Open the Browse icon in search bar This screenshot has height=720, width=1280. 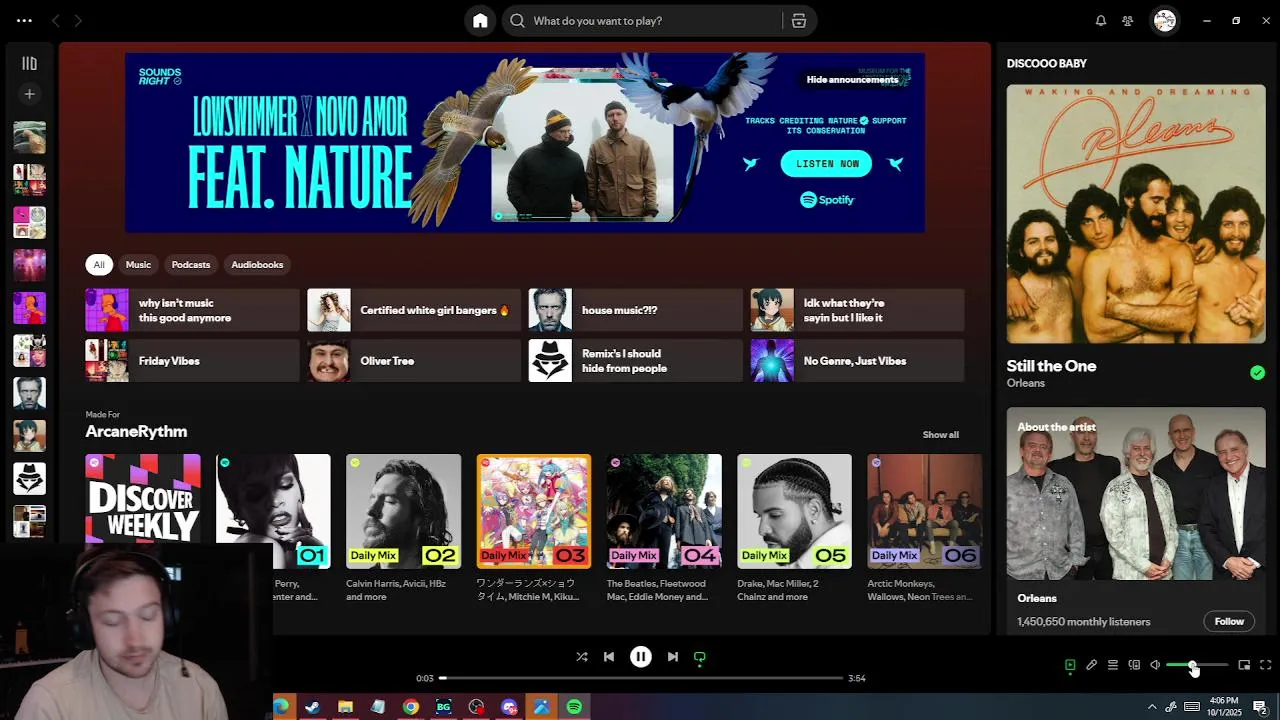(x=799, y=21)
